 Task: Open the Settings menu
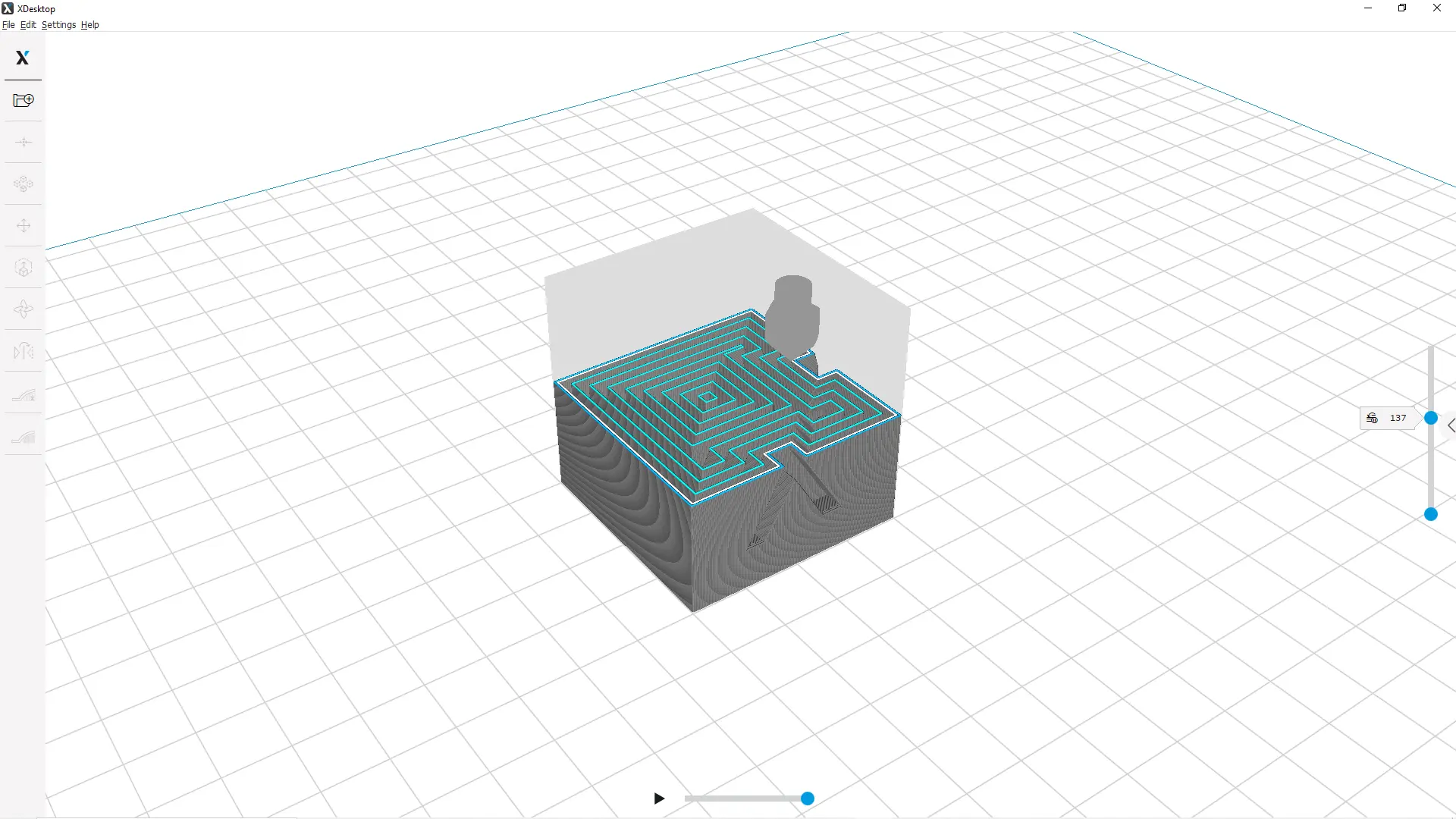pos(58,25)
